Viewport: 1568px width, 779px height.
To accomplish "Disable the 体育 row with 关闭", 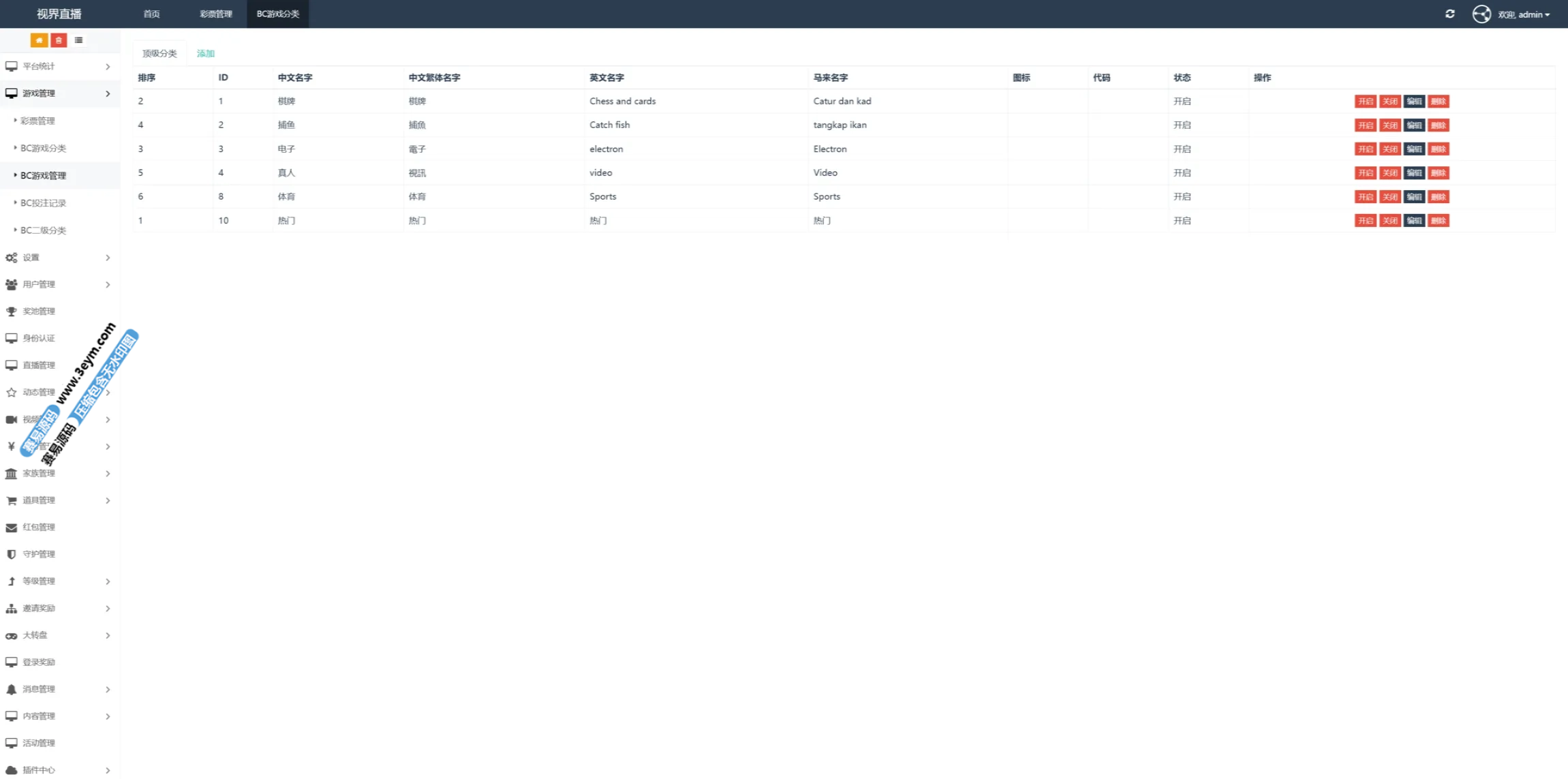I will [1389, 197].
